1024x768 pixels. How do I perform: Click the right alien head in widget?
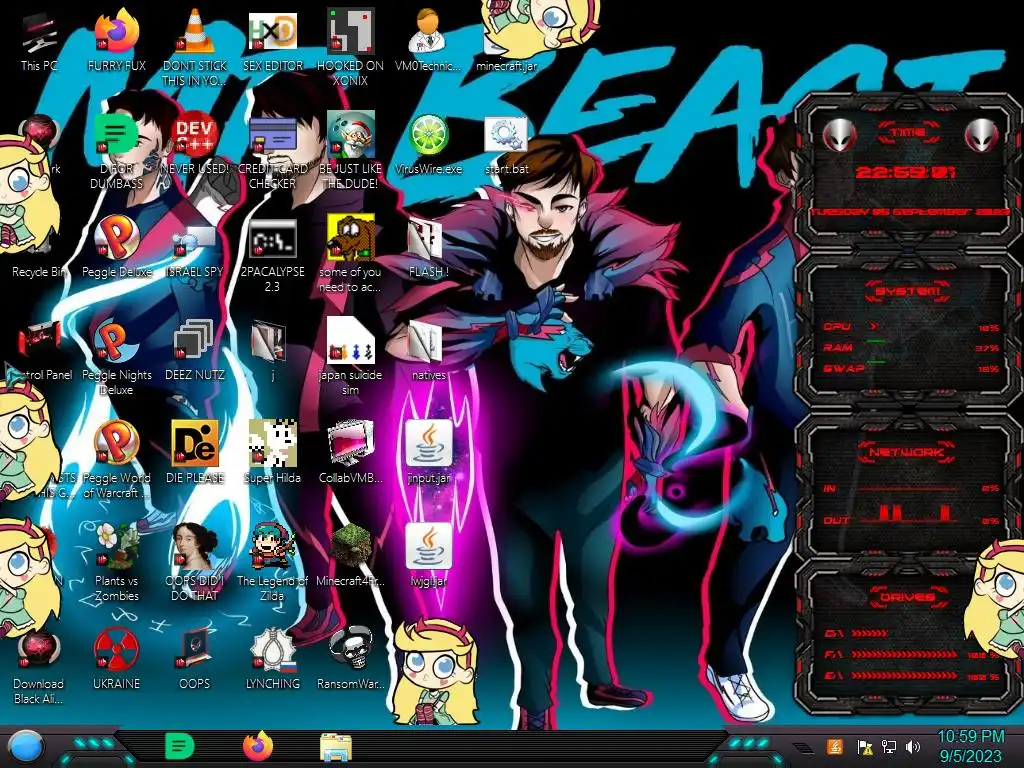982,135
